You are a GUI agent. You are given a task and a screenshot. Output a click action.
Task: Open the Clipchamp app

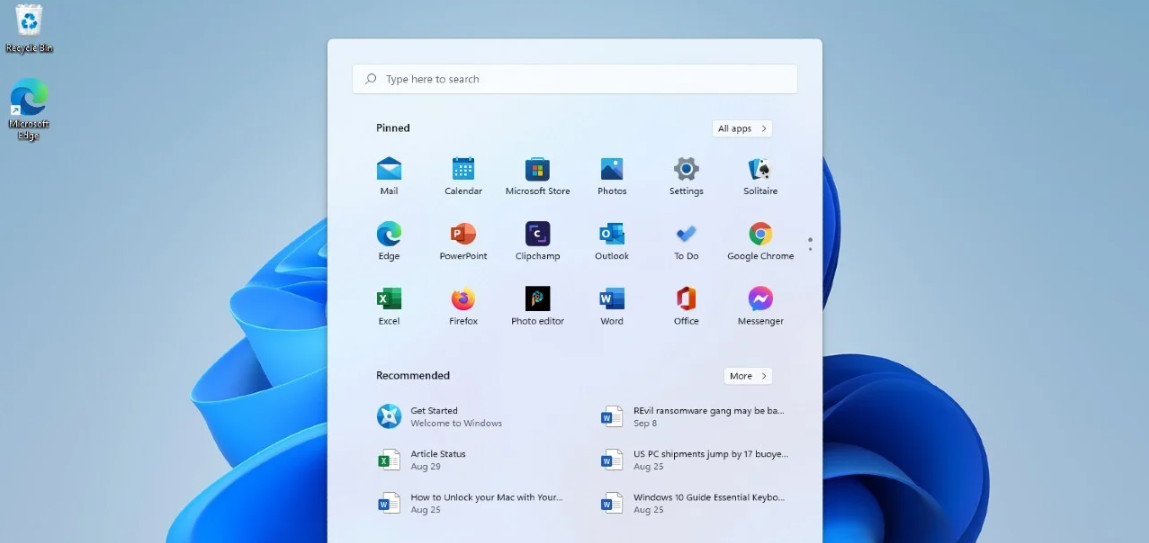coord(537,241)
